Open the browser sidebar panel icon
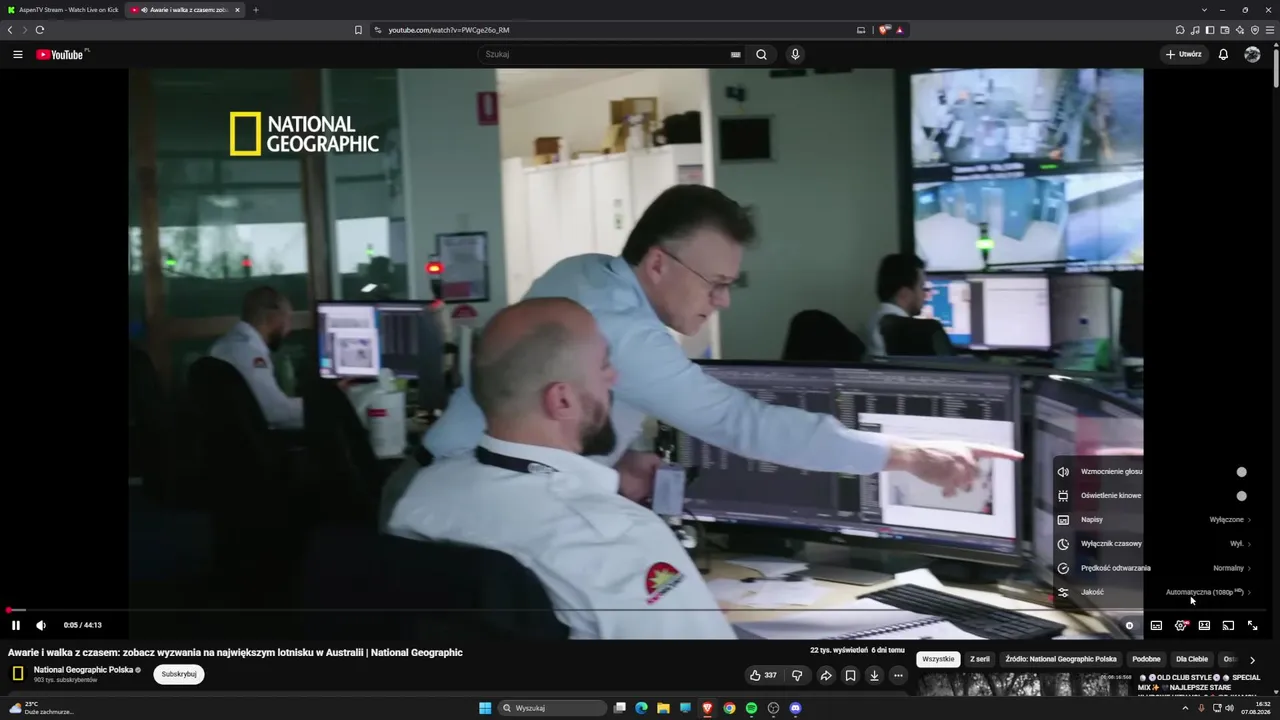 coord(1210,30)
